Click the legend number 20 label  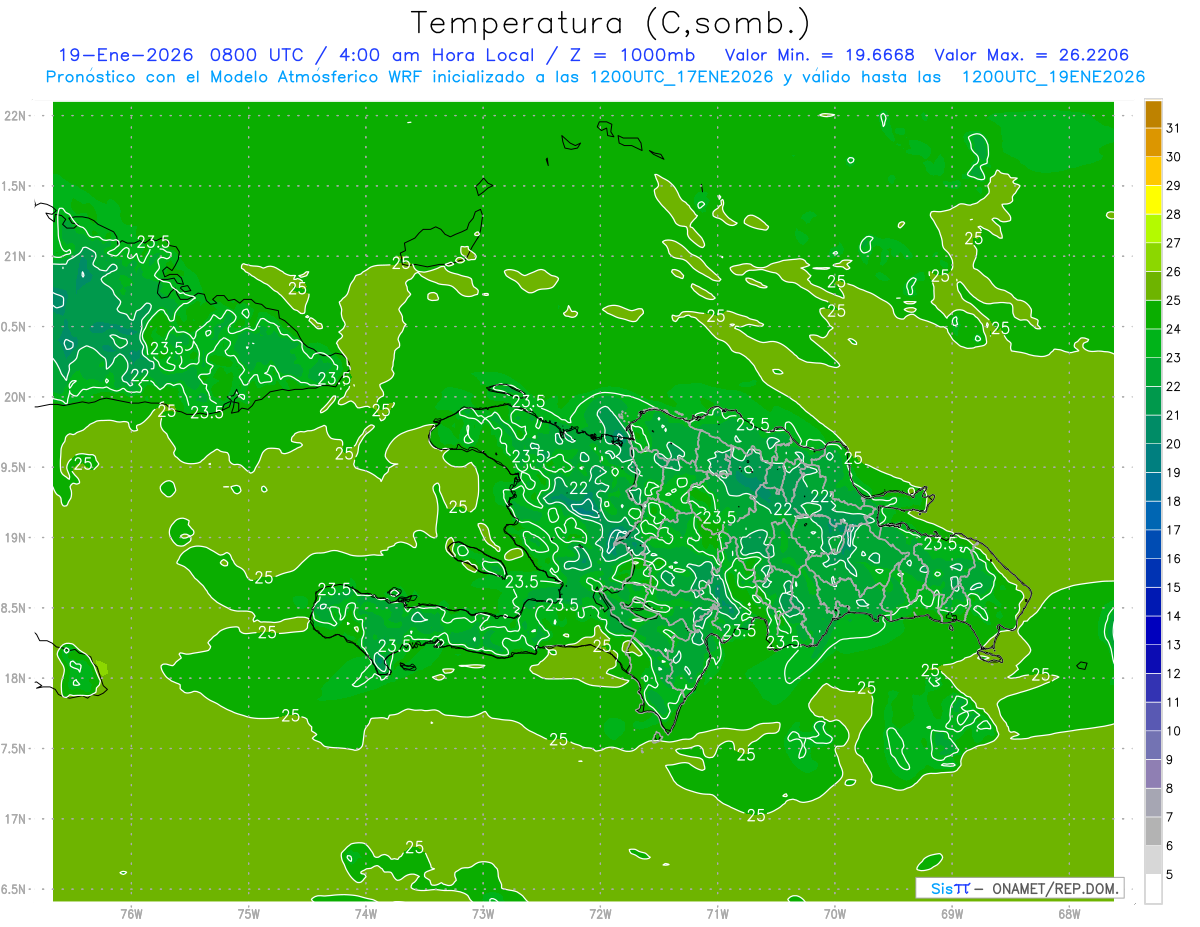pyautogui.click(x=1174, y=444)
